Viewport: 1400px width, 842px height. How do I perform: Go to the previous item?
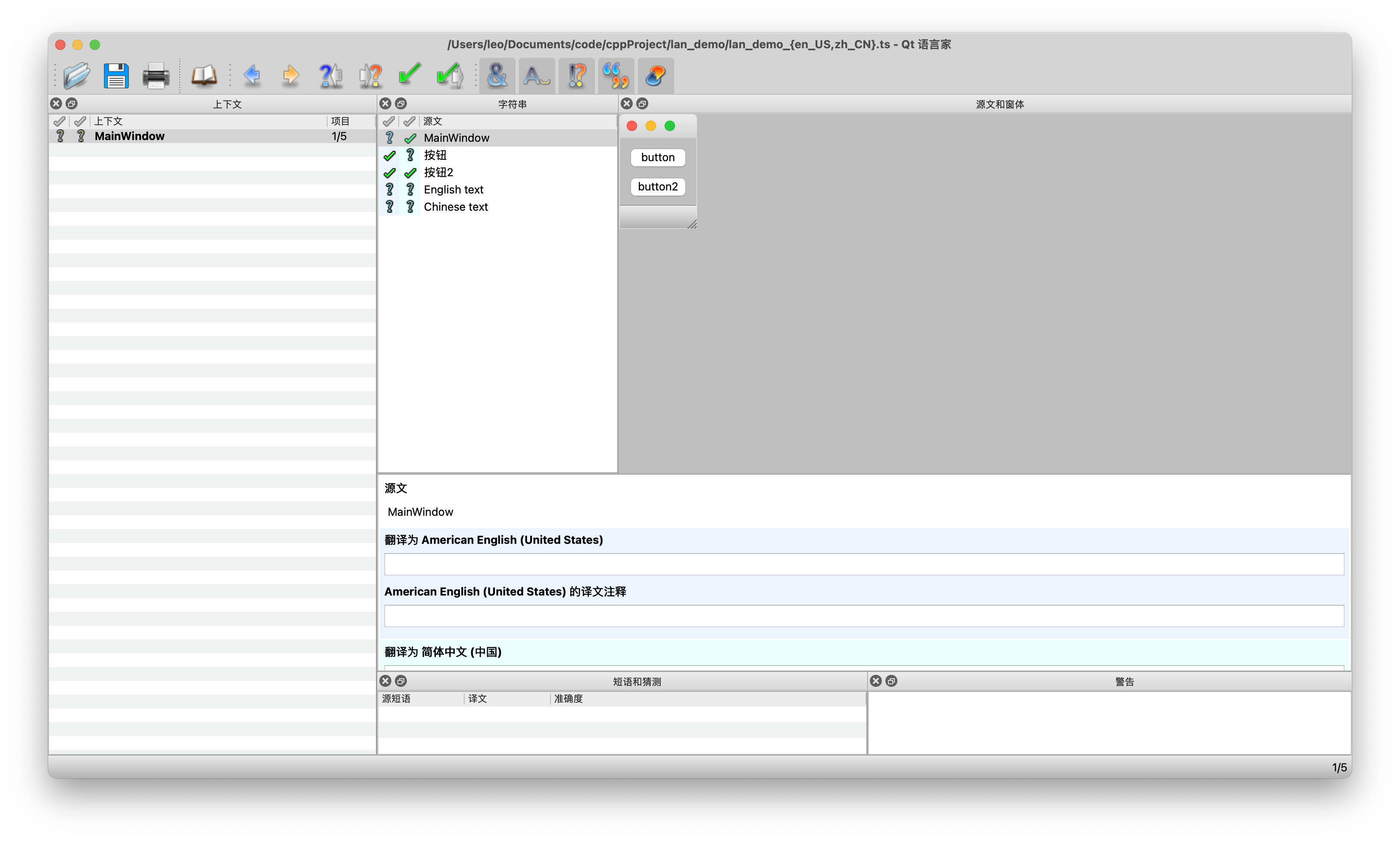[x=252, y=75]
